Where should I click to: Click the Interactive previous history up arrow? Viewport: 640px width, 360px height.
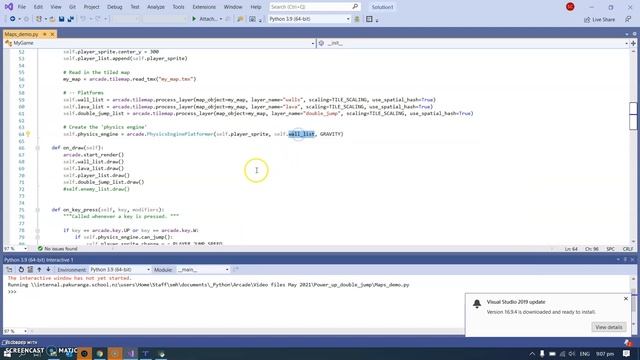coord(39,270)
